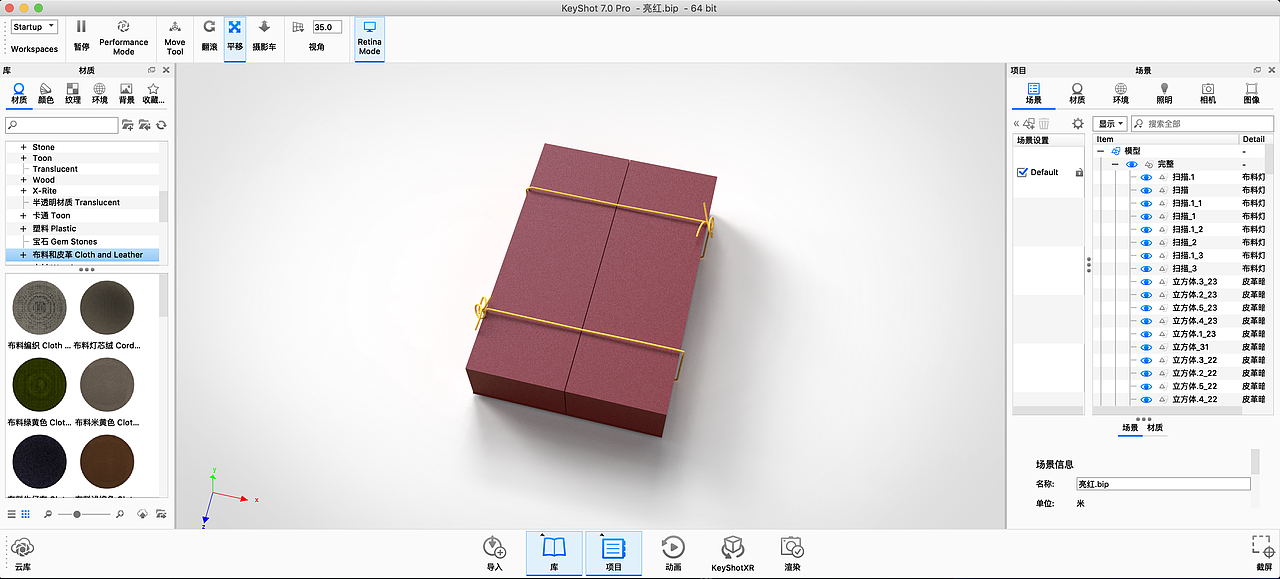
Task: Take a 截屏 screenshot
Action: [x=1264, y=553]
